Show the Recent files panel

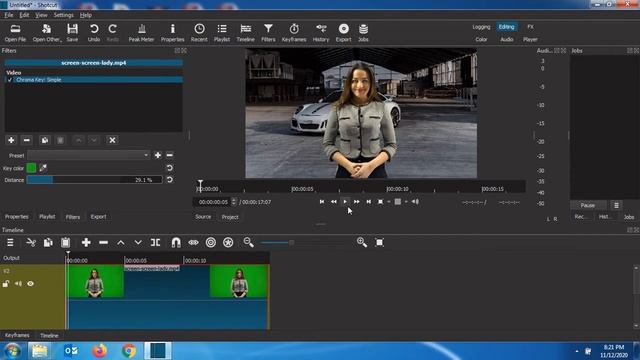tap(199, 33)
